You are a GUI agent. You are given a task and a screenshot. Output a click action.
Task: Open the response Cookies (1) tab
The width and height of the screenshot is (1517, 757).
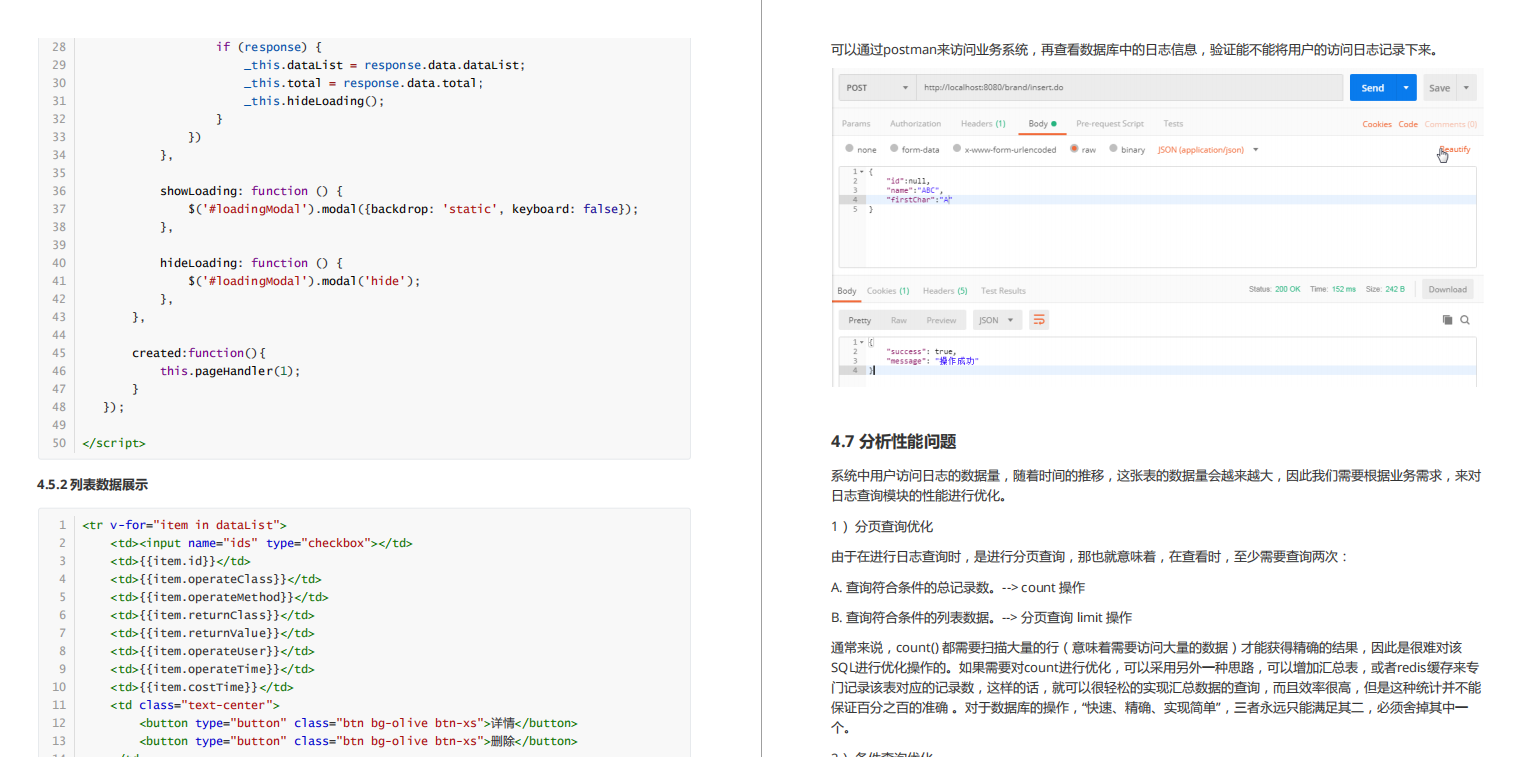[x=888, y=291]
